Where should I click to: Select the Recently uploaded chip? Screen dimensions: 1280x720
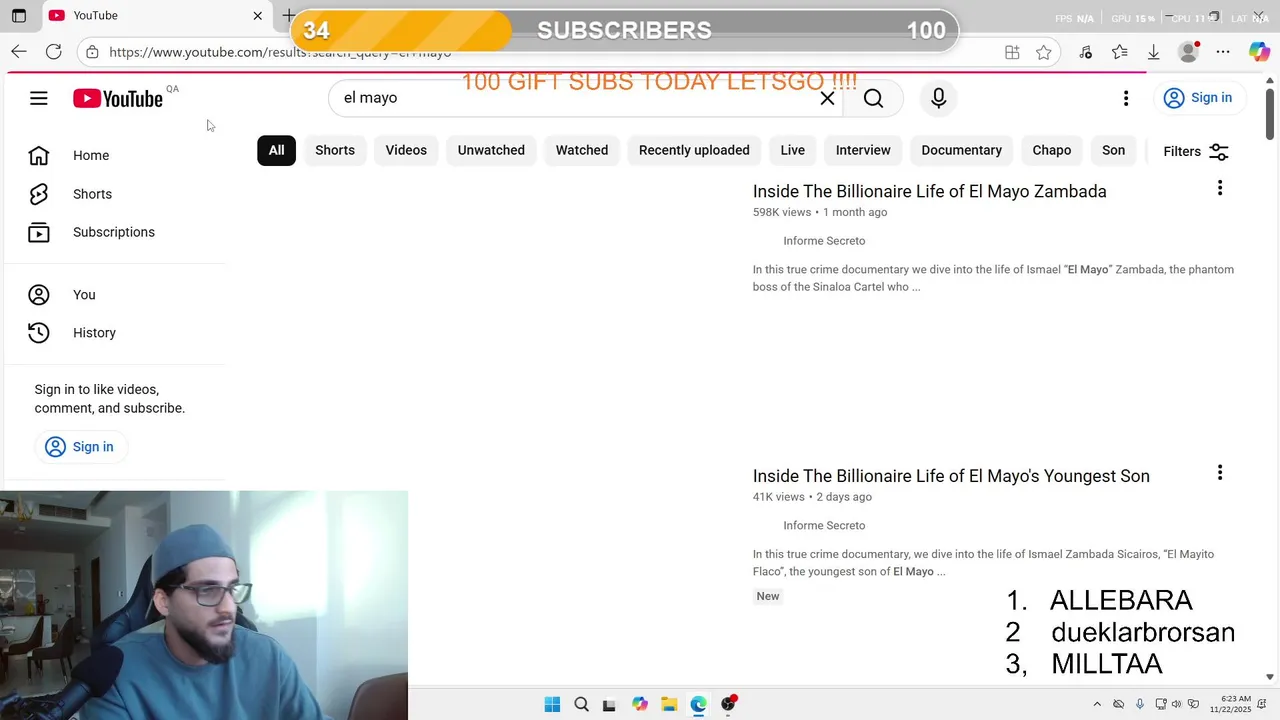click(x=694, y=150)
